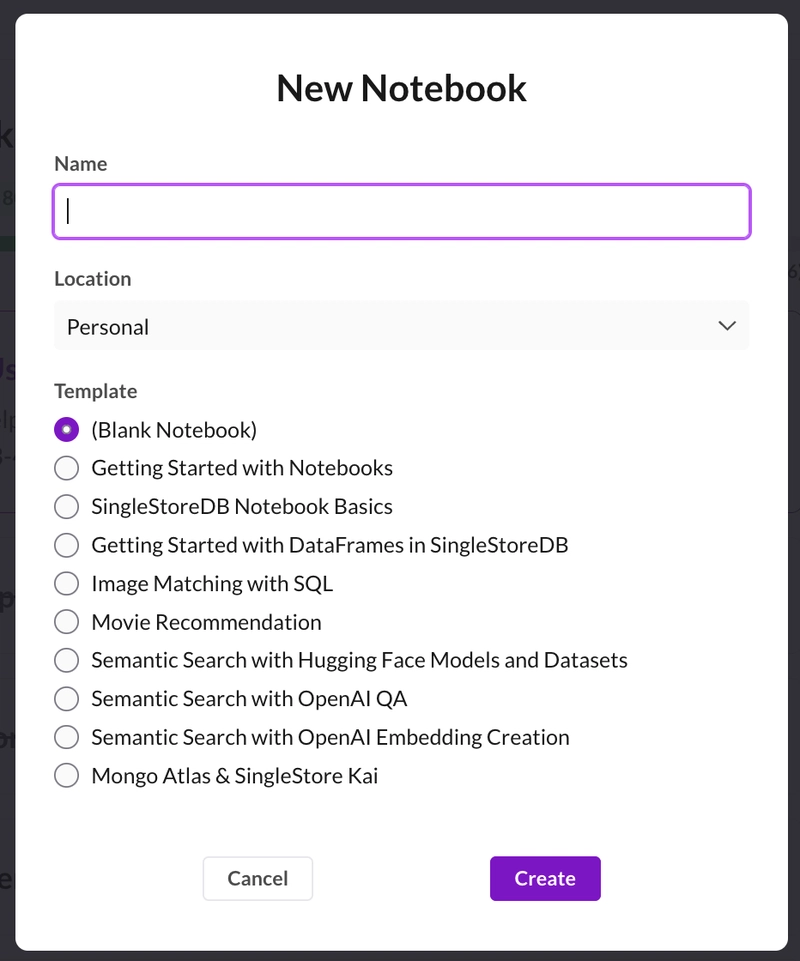Choose the Movie Recommendation template

click(66, 622)
